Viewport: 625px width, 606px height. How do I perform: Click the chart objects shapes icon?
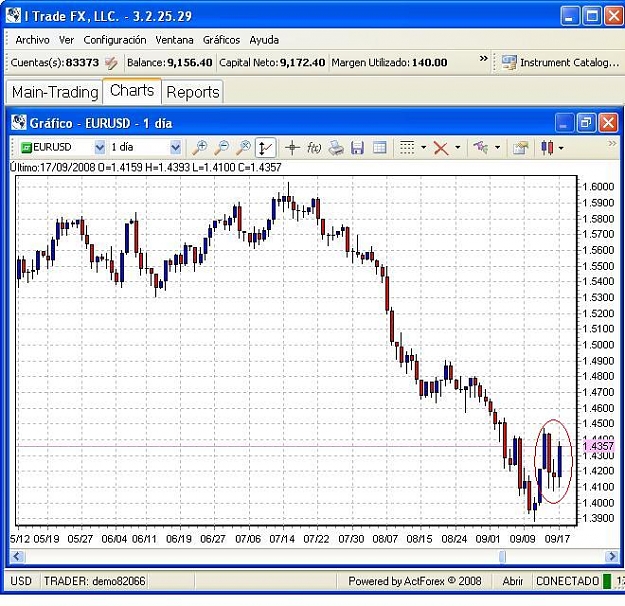pos(481,148)
